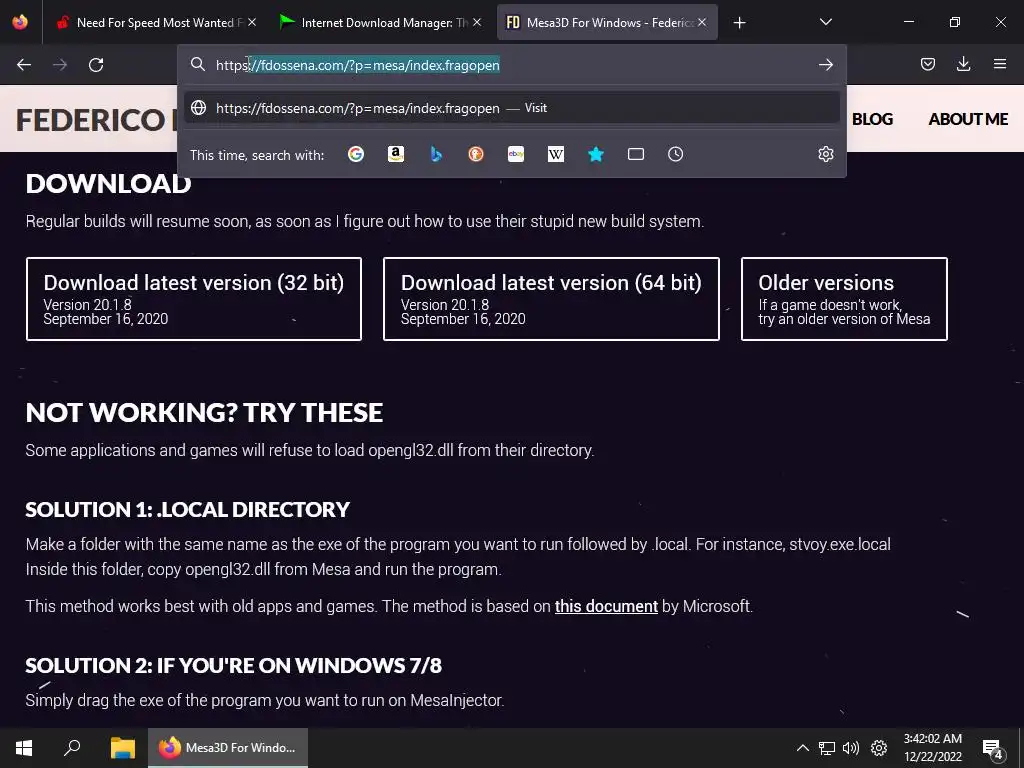
Task: Close the Mesa3D For Windows tab
Action: [x=702, y=22]
